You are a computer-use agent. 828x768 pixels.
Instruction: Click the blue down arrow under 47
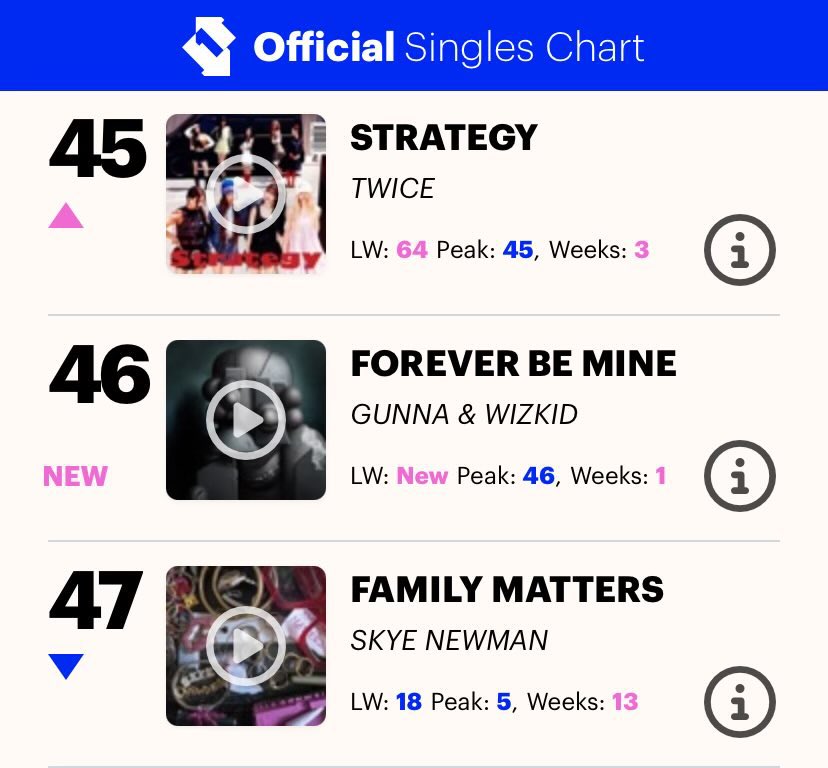click(65, 666)
